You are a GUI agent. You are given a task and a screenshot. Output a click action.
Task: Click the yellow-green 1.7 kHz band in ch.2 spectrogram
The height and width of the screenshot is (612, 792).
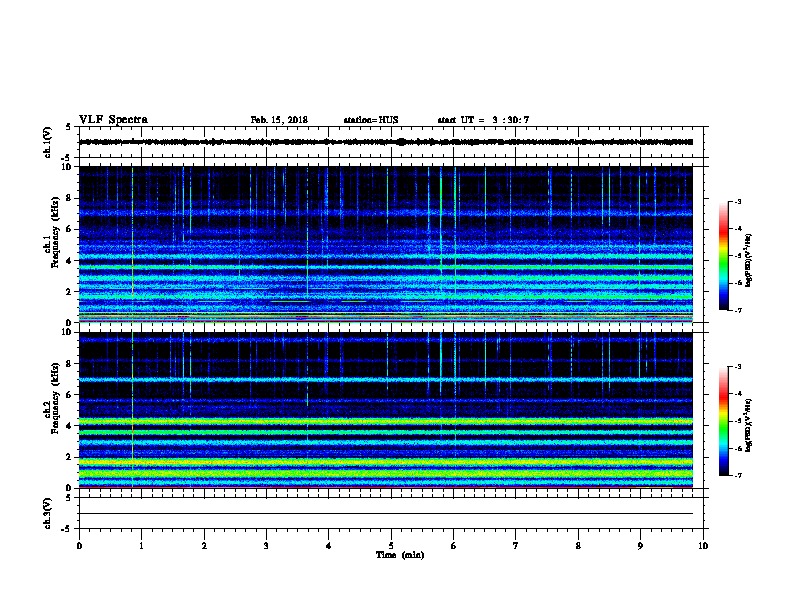pos(386,462)
